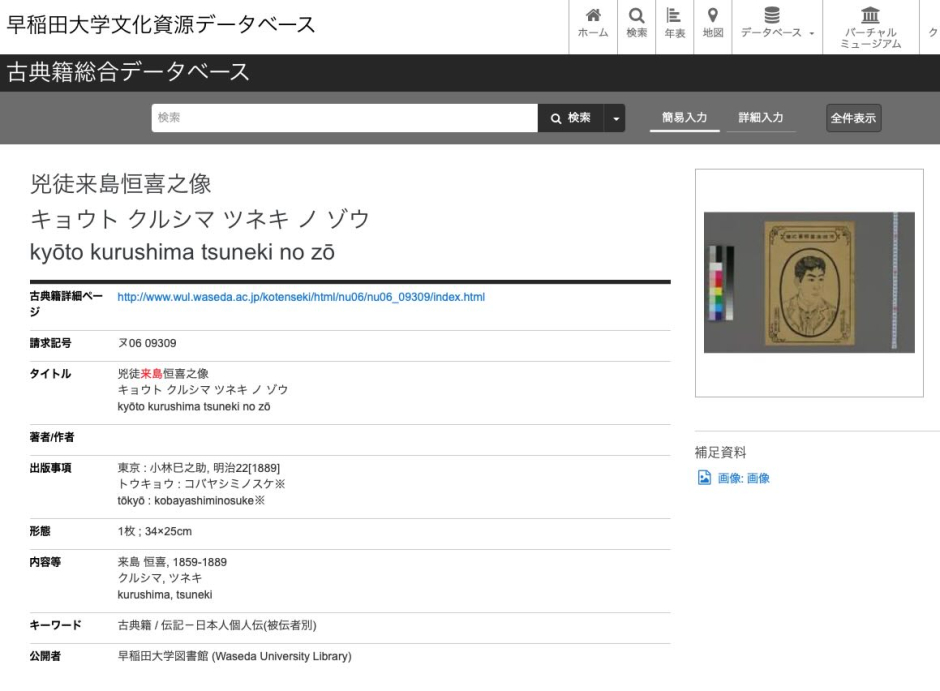The width and height of the screenshot is (940, 691).
Task: Open the search magnifier icon in navigation
Action: [636, 16]
